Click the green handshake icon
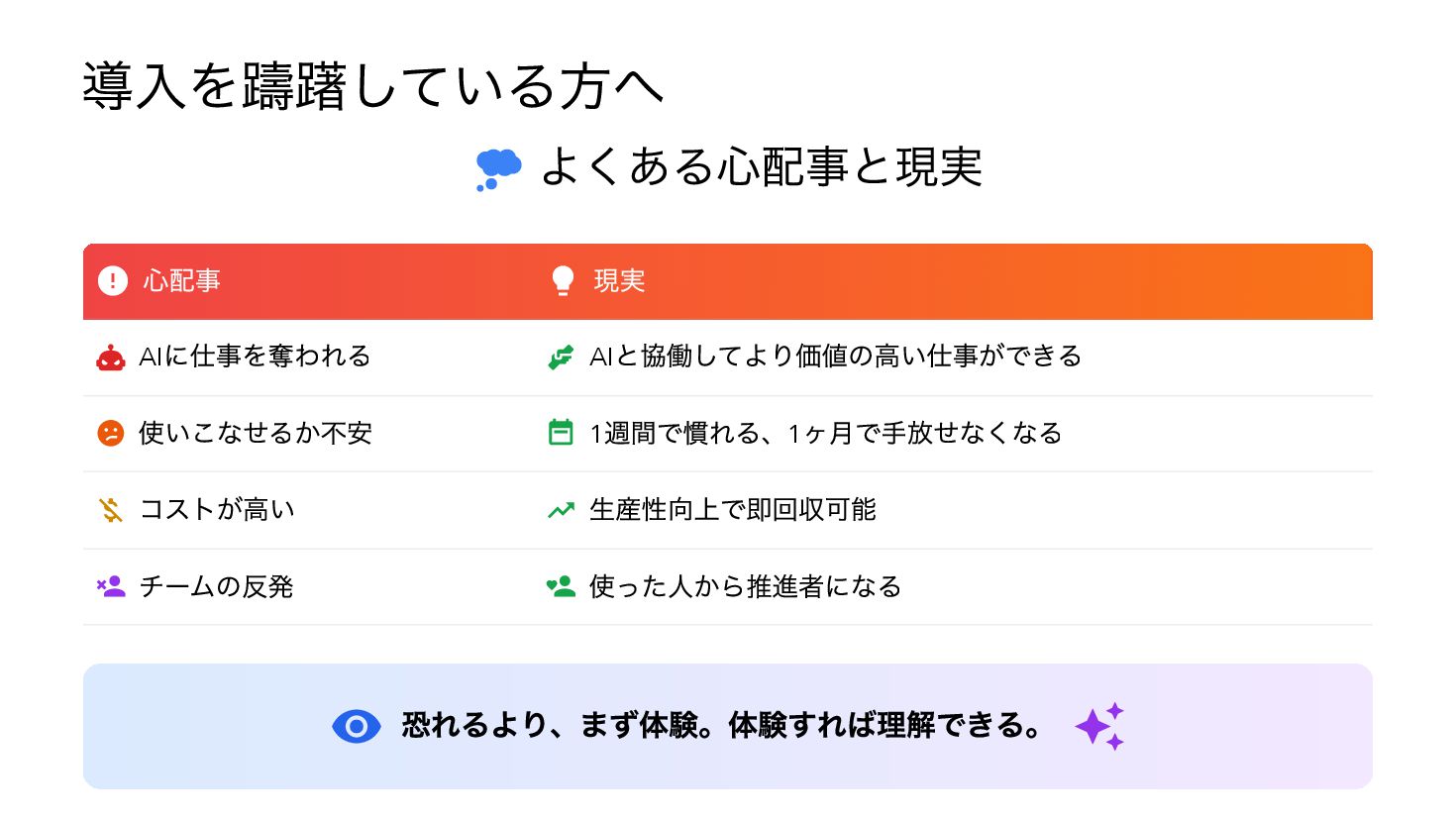Screen dimensions: 1456x820 click(x=561, y=358)
